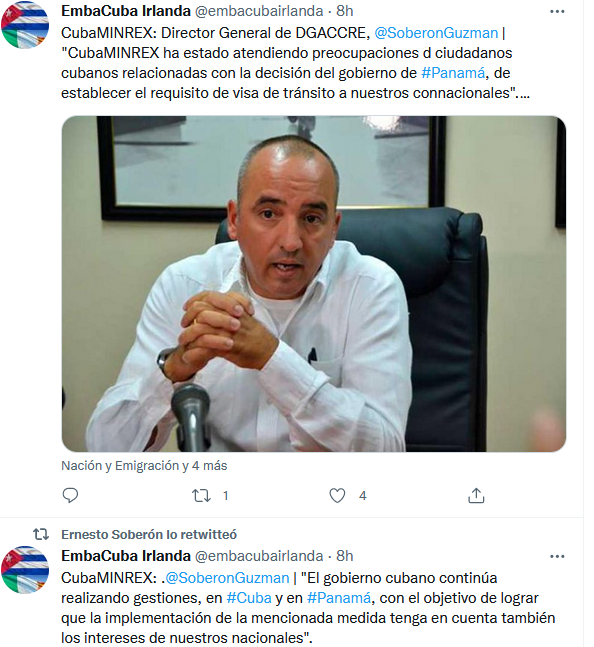Reply to the first tweet via comment icon
Screen dimensions: 594x647
point(70,495)
